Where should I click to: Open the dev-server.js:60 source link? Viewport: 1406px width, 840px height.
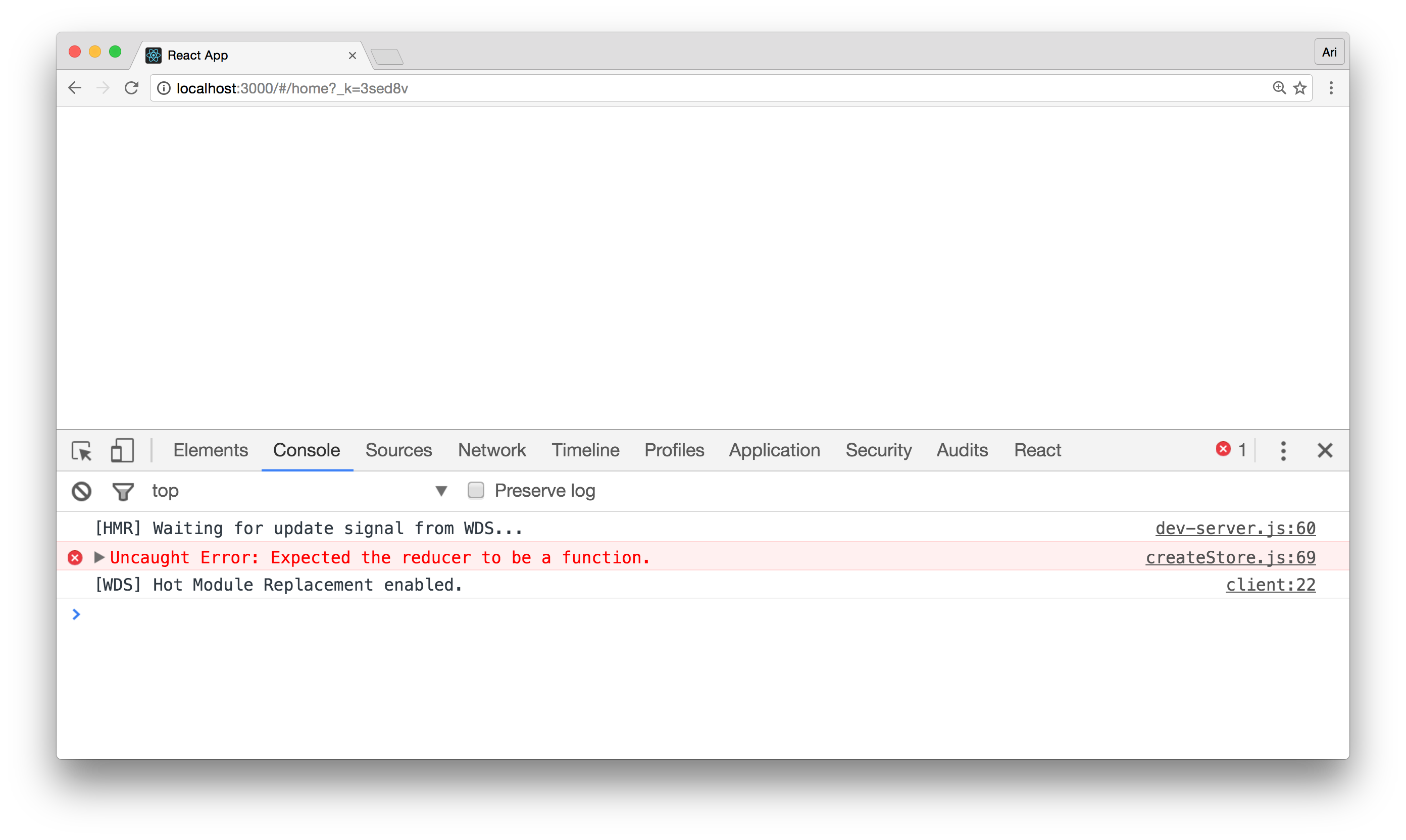tap(1235, 528)
